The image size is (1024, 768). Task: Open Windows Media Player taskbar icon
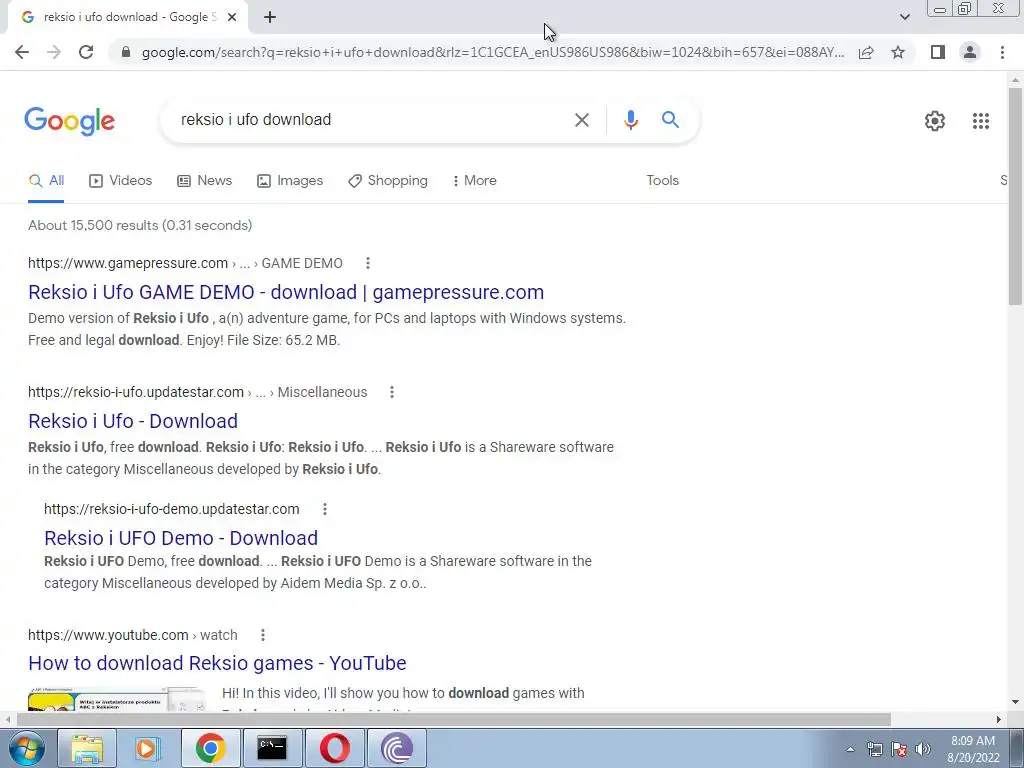[x=148, y=748]
